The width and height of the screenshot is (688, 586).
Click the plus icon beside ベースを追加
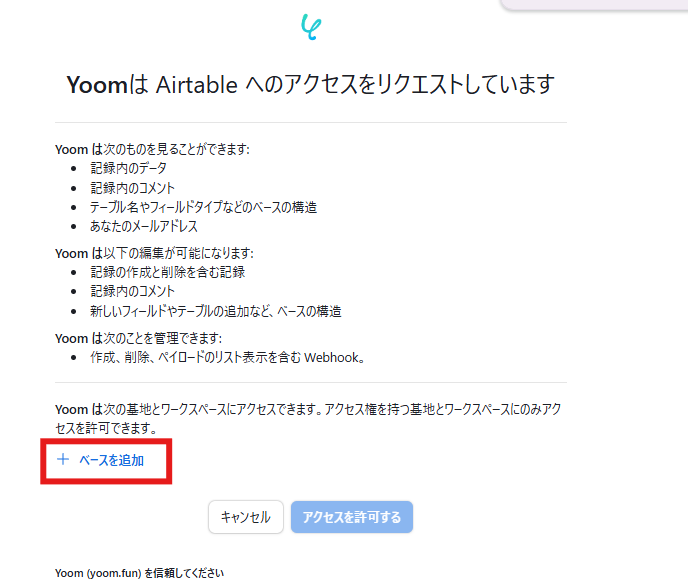(x=63, y=459)
